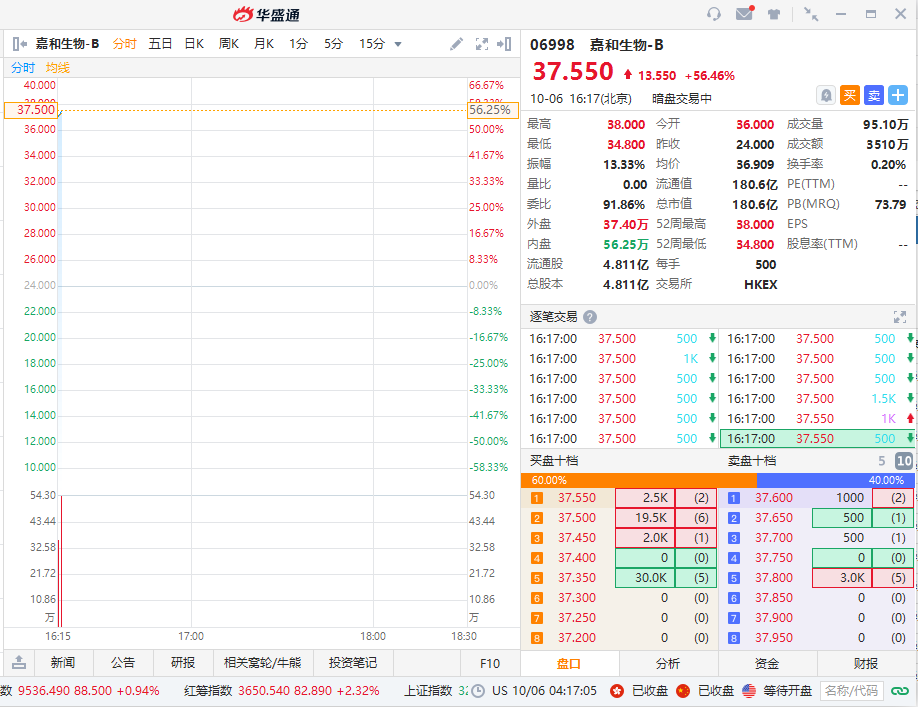The image size is (918, 707).
Task: Click the orange 买 buy button
Action: (849, 95)
